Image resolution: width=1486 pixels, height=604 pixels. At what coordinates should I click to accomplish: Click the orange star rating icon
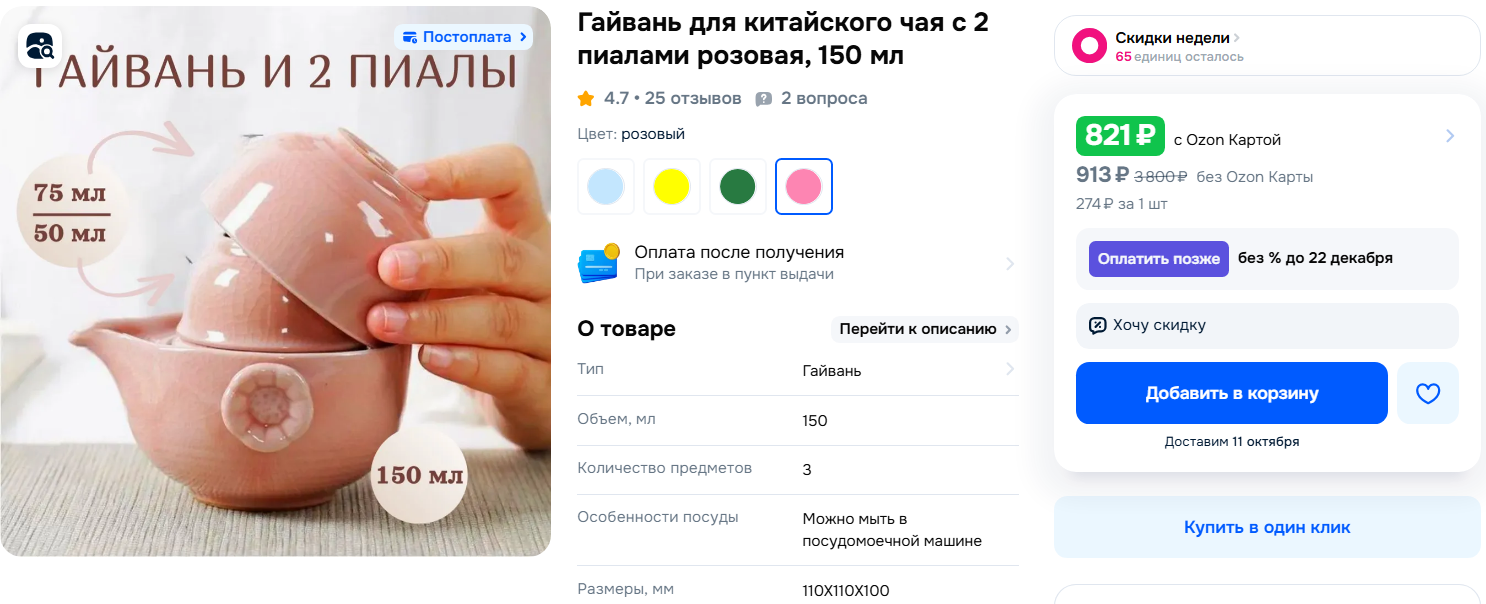pyautogui.click(x=586, y=98)
